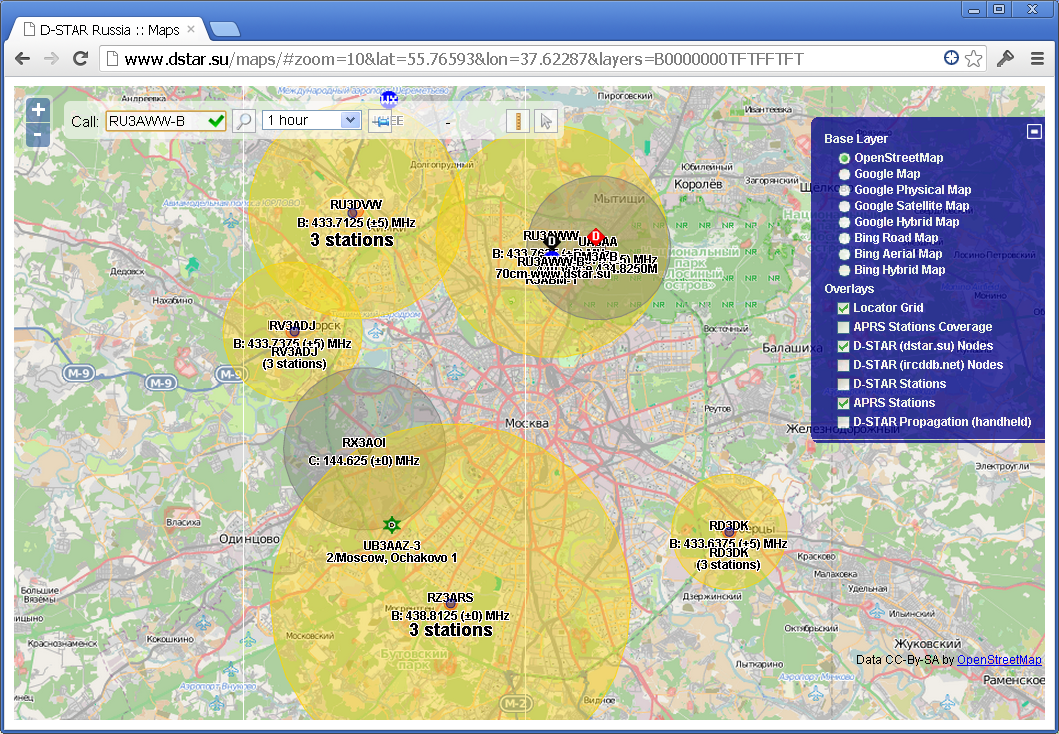Click the '3 stations' label under RU3DVW
Screen dimensions: 1059x734
pyautogui.click(x=352, y=240)
